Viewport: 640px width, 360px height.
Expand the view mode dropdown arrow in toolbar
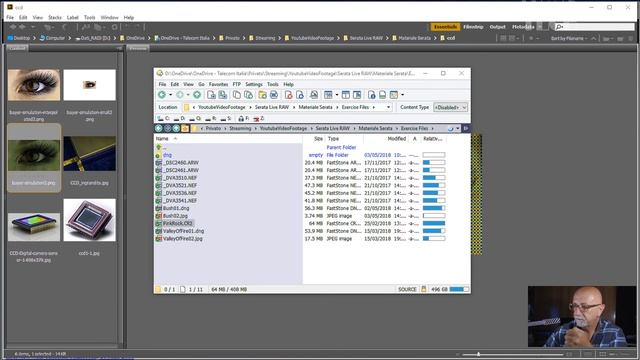pos(337,95)
